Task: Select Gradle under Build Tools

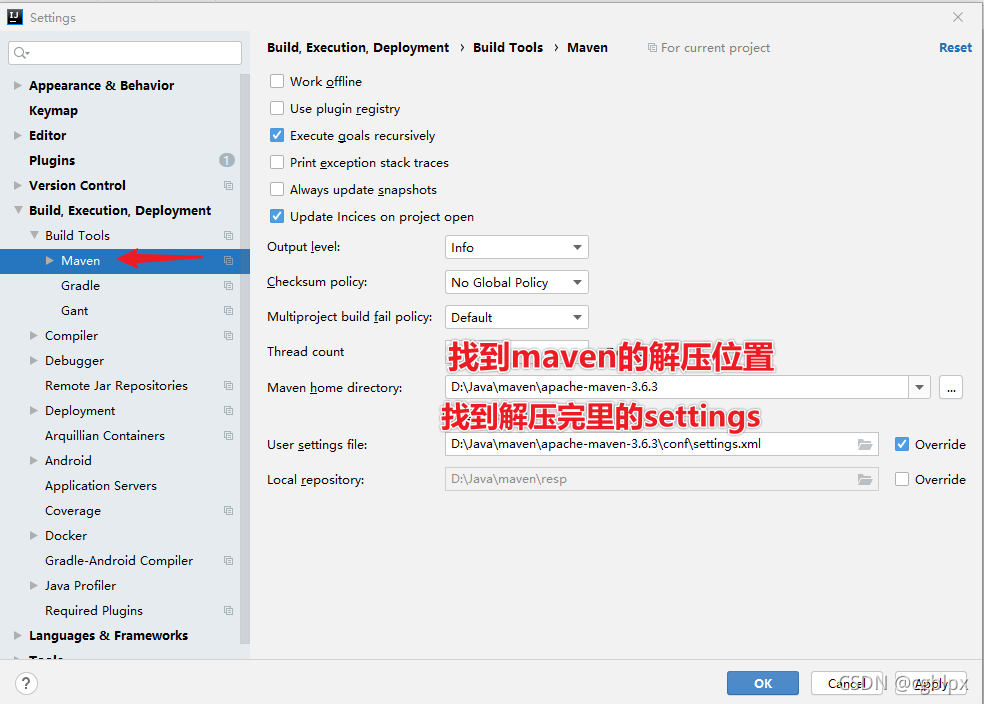Action: [80, 285]
